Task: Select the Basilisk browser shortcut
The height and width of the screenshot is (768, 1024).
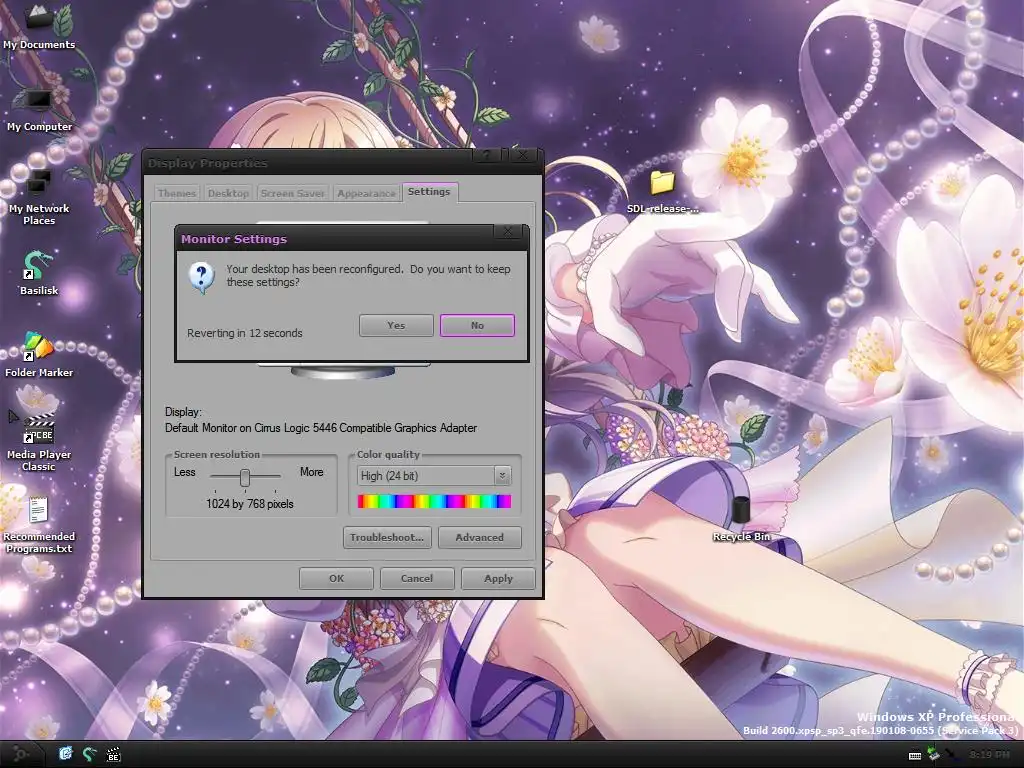Action: point(39,273)
